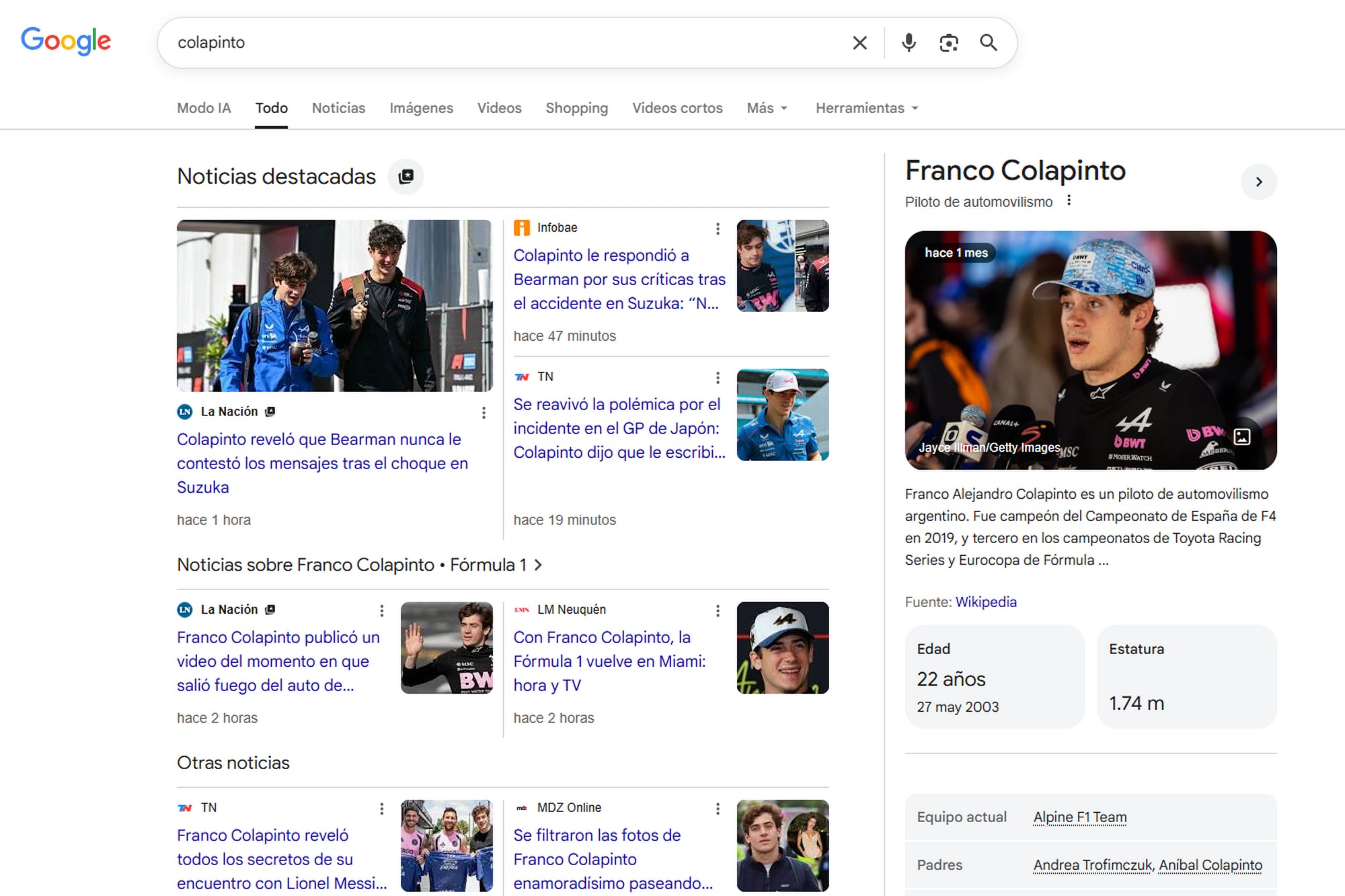Open Fórmula 1 vuelve en Miami headline

(609, 661)
